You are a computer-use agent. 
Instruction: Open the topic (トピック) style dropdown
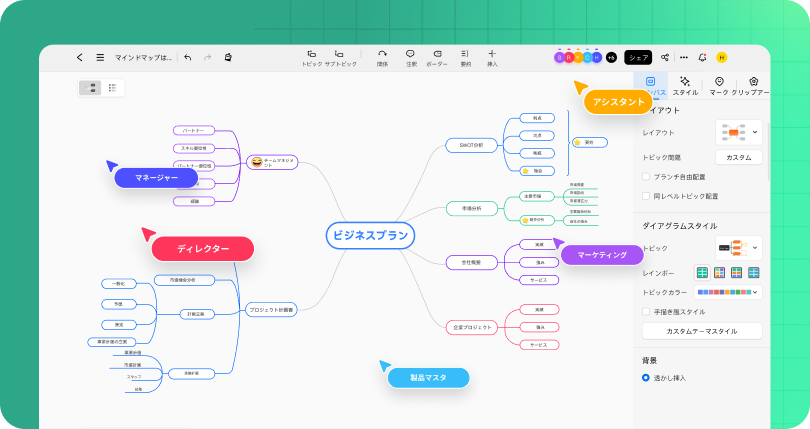click(739, 248)
